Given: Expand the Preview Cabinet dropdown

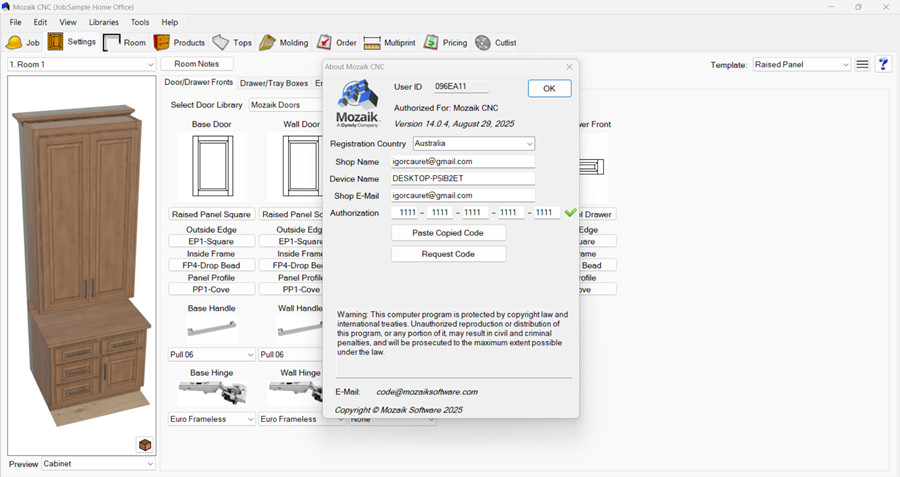Looking at the screenshot, I should pyautogui.click(x=98, y=463).
